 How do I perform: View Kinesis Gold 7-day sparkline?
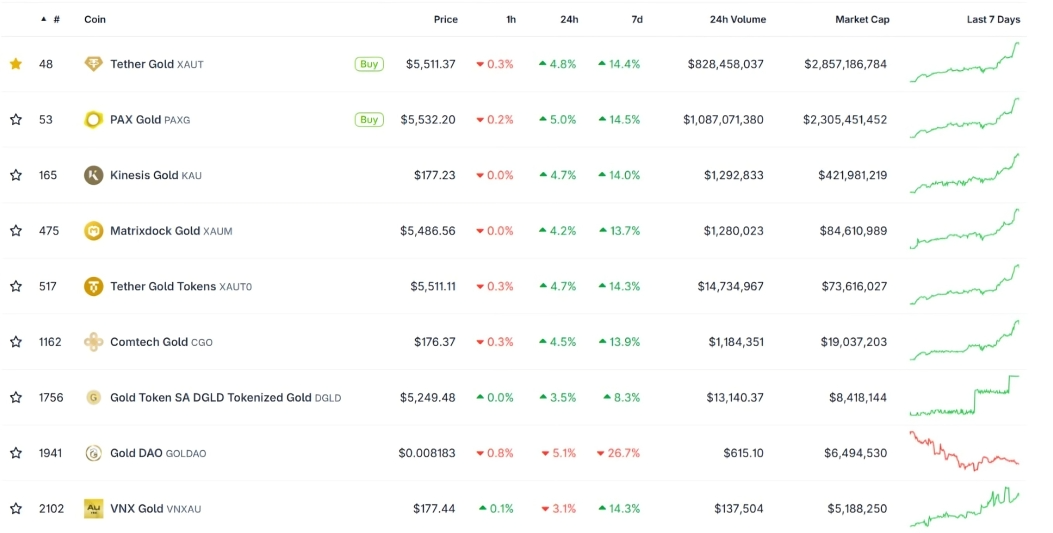point(965,174)
